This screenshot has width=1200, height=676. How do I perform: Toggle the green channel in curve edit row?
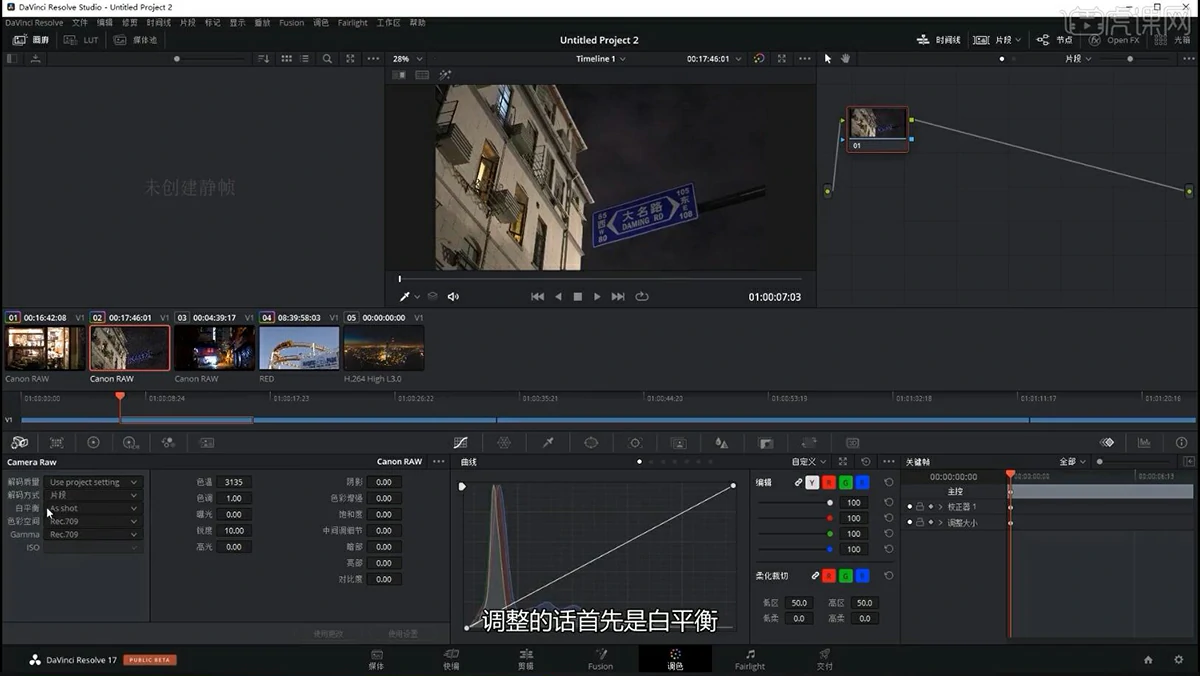pos(846,482)
